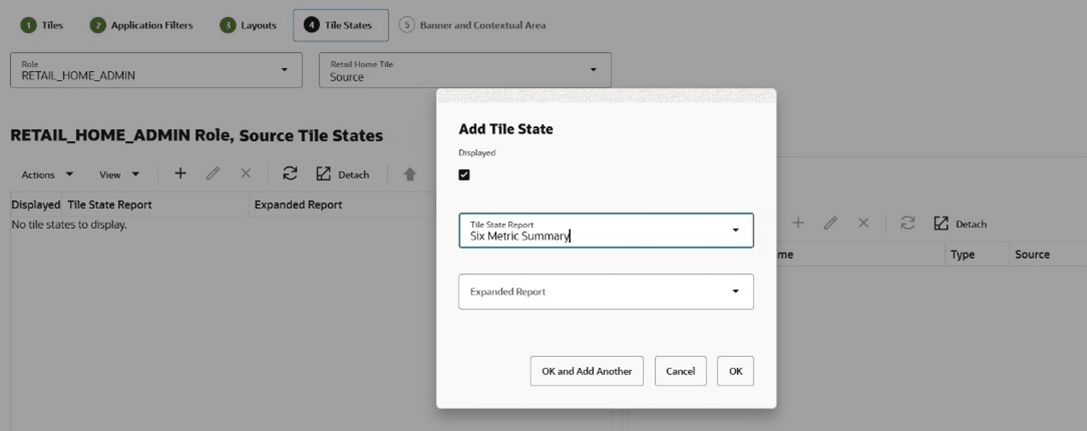This screenshot has height=431, width=1087.
Task: Click the Displayed column header
Action: 36,204
